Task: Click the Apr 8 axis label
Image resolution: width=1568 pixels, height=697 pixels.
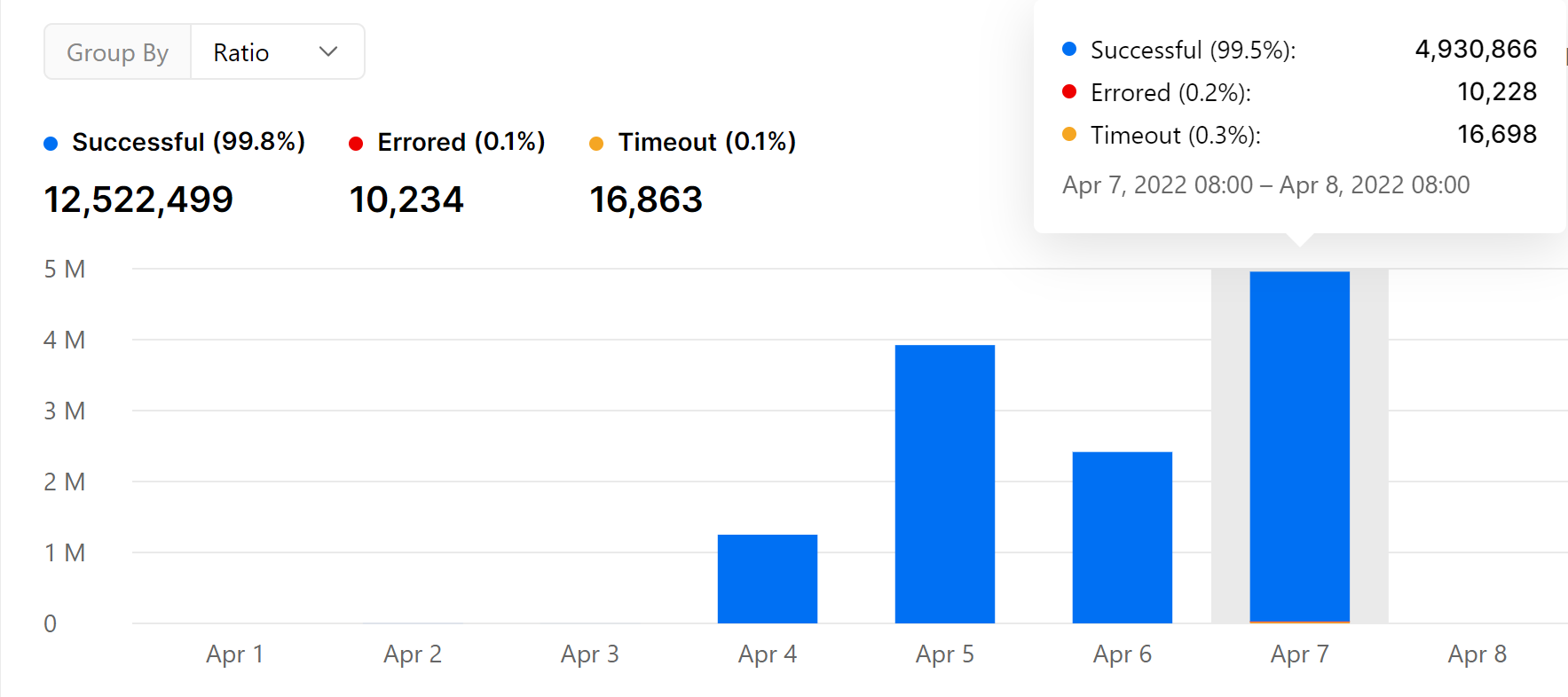Action: (x=1477, y=654)
